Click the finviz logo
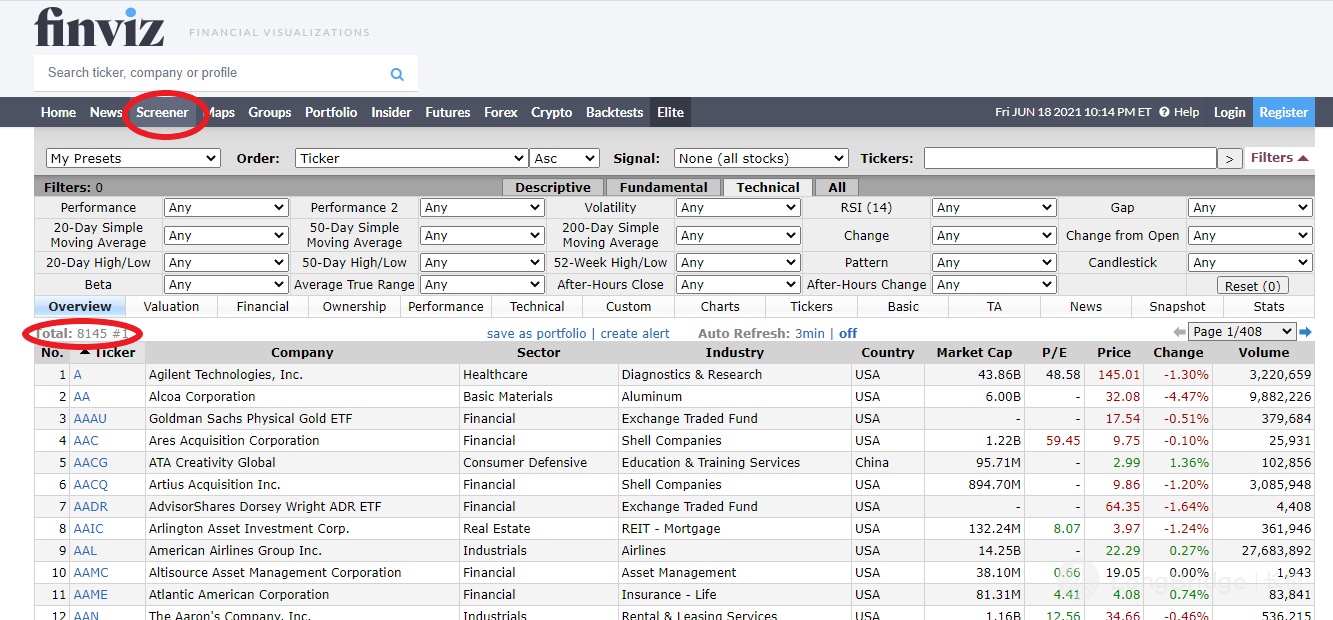The image size is (1333, 620). tap(99, 28)
